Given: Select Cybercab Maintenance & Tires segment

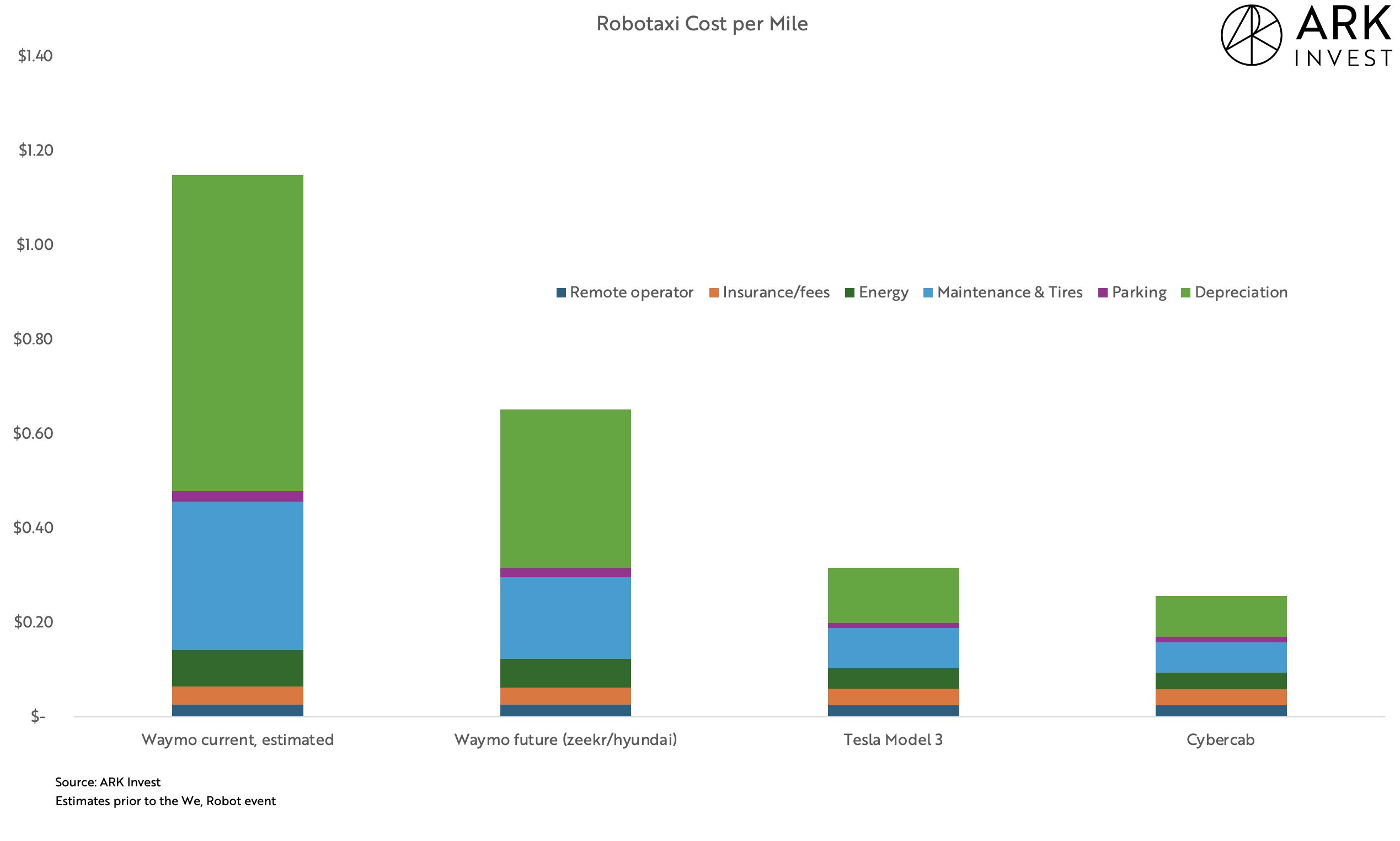Looking at the screenshot, I should (1221, 658).
